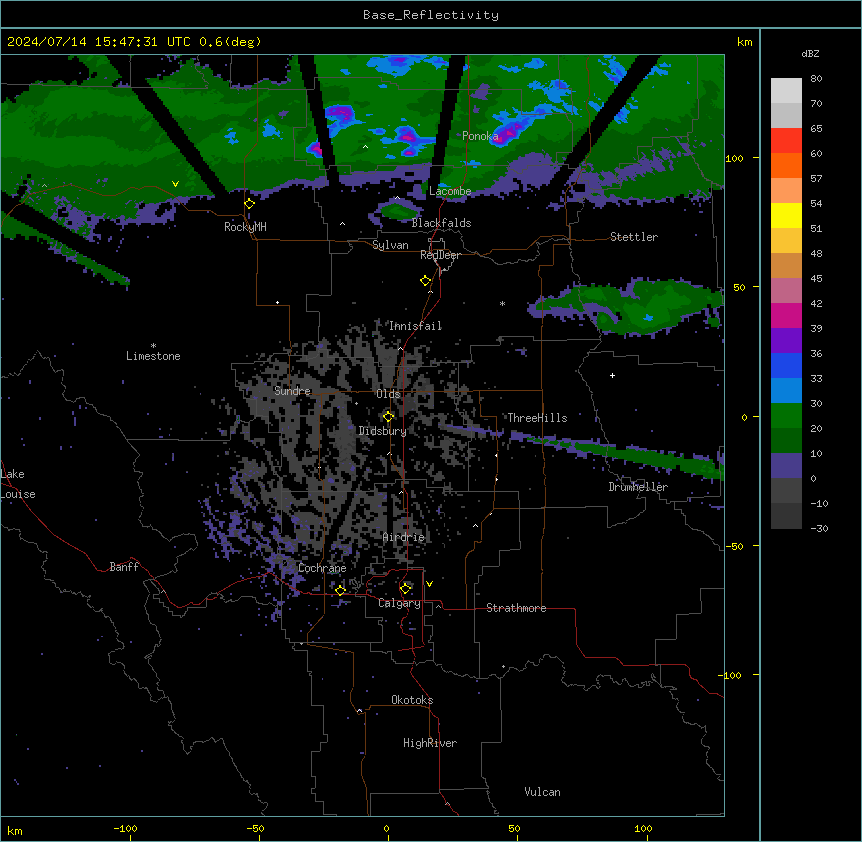
Task: Click the Lacombe city label
Action: pyautogui.click(x=450, y=191)
